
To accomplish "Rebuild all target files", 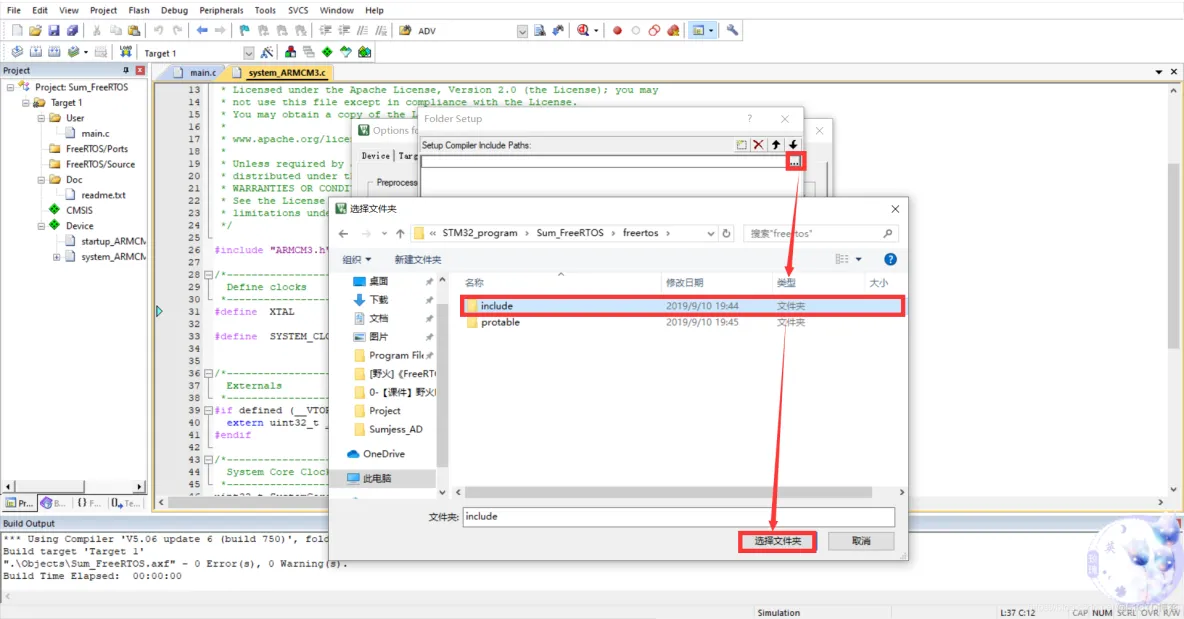I will [54, 52].
